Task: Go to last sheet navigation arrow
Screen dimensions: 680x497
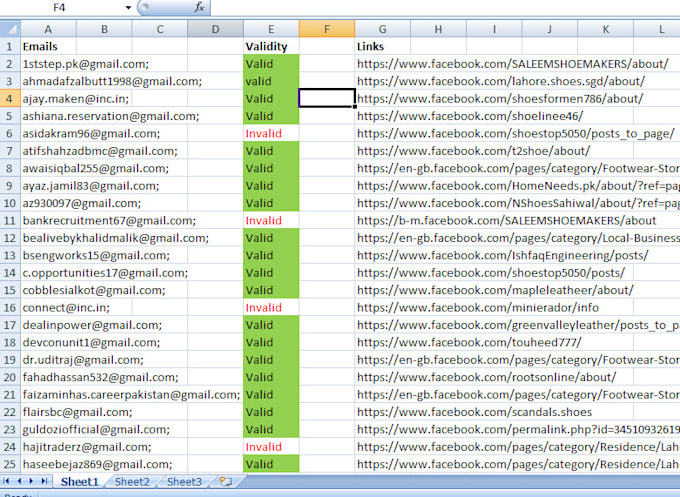Action: tap(44, 481)
